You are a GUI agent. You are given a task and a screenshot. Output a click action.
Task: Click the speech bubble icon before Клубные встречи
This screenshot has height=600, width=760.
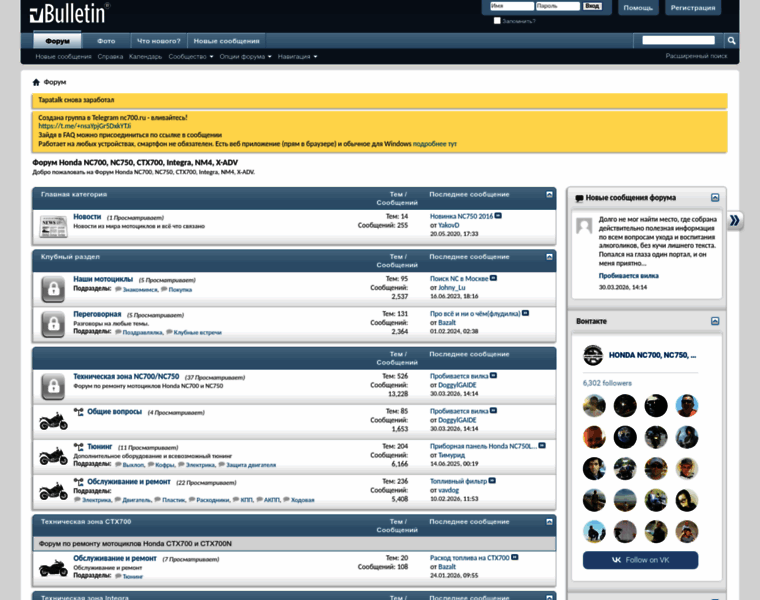(169, 332)
